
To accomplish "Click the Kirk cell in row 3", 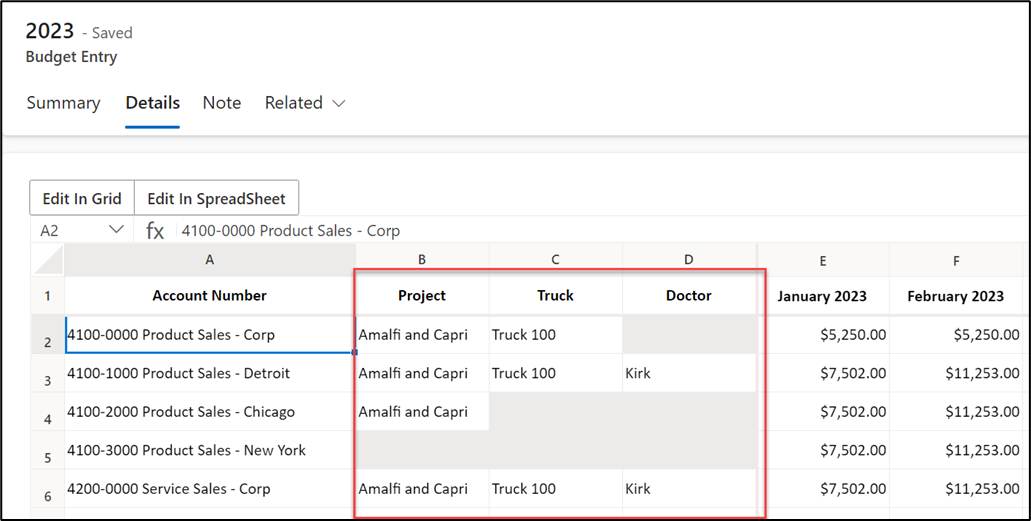I will pyautogui.click(x=689, y=373).
